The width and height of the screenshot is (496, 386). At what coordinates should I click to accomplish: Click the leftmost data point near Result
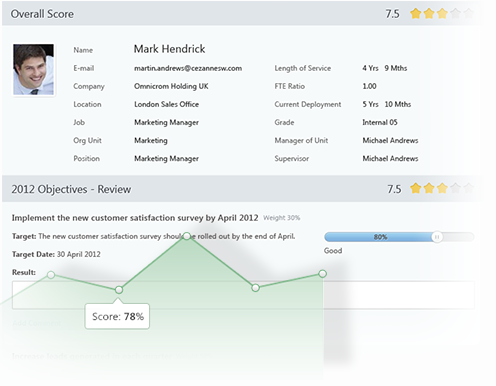(x=51, y=275)
